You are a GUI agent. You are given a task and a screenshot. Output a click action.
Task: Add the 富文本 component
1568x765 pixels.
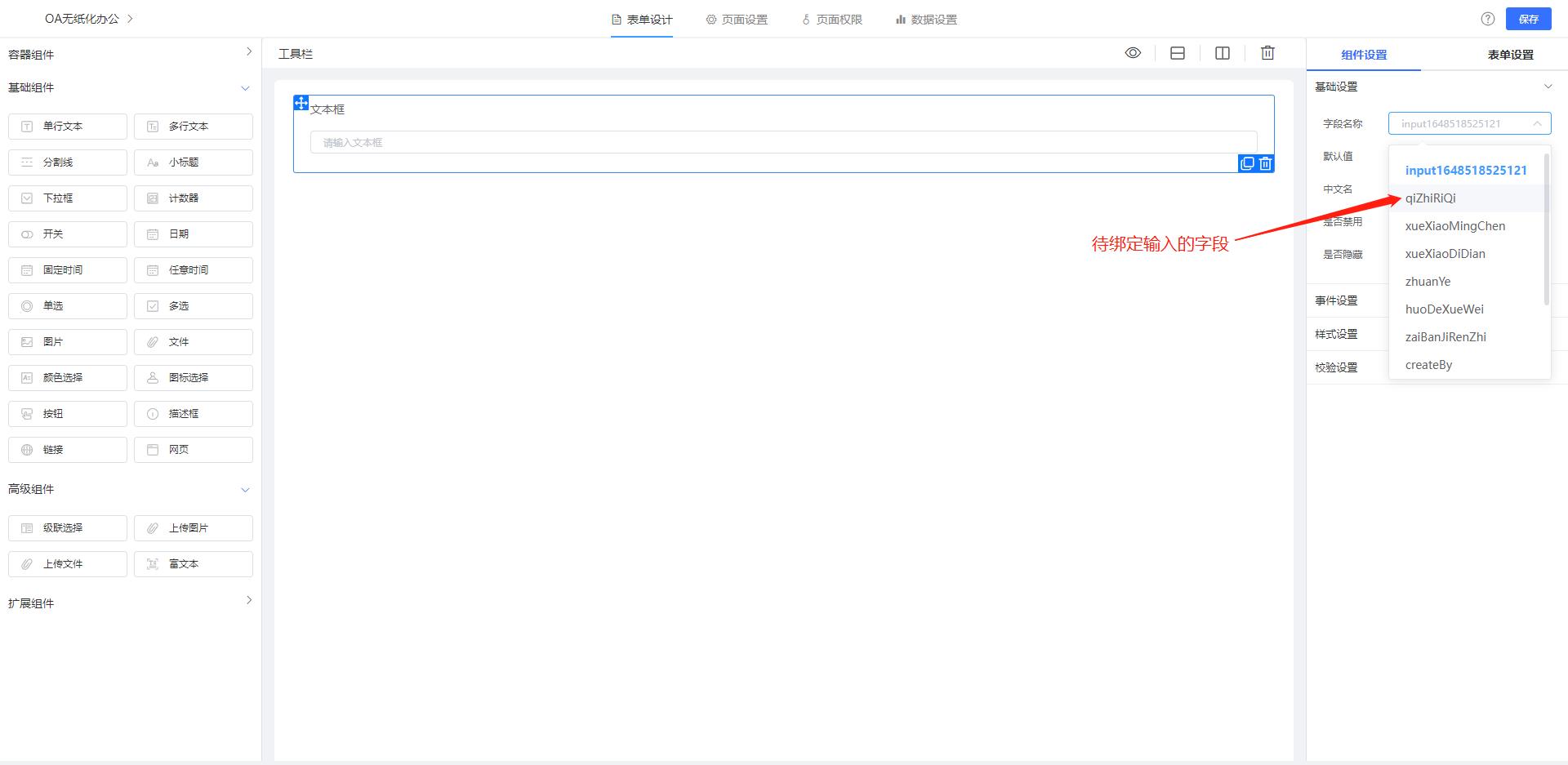click(x=194, y=564)
